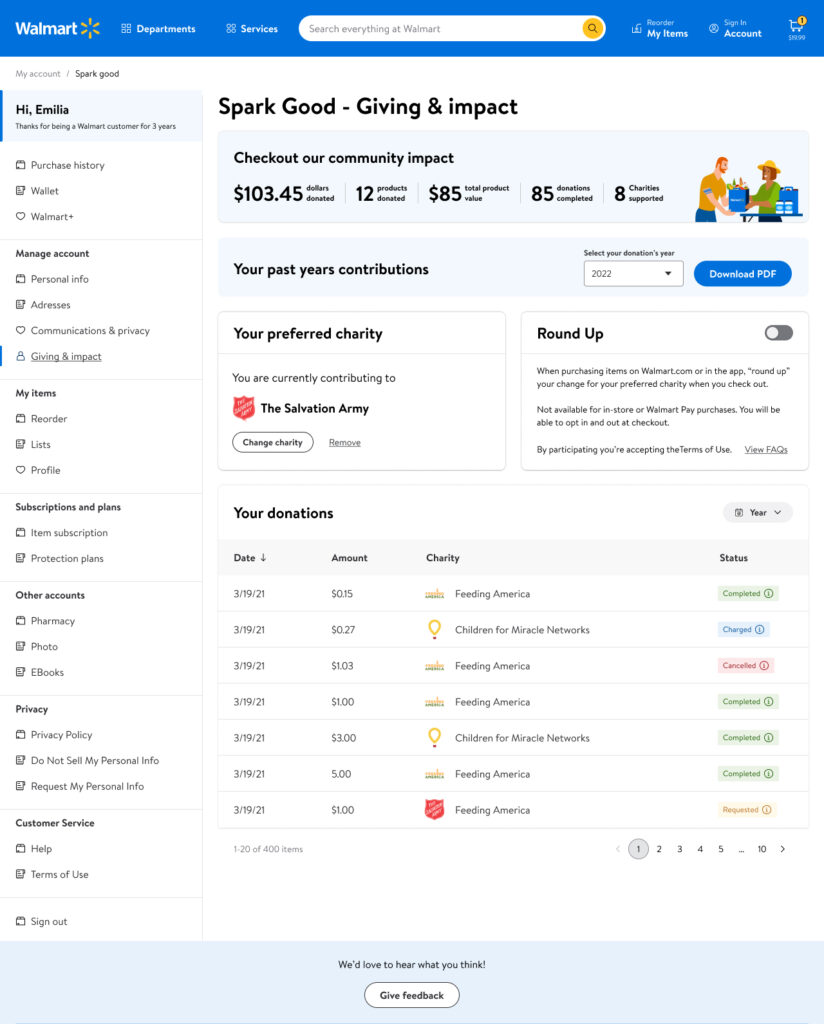The width and height of the screenshot is (824, 1024).
Task: Open the Services menu
Action: (x=252, y=29)
